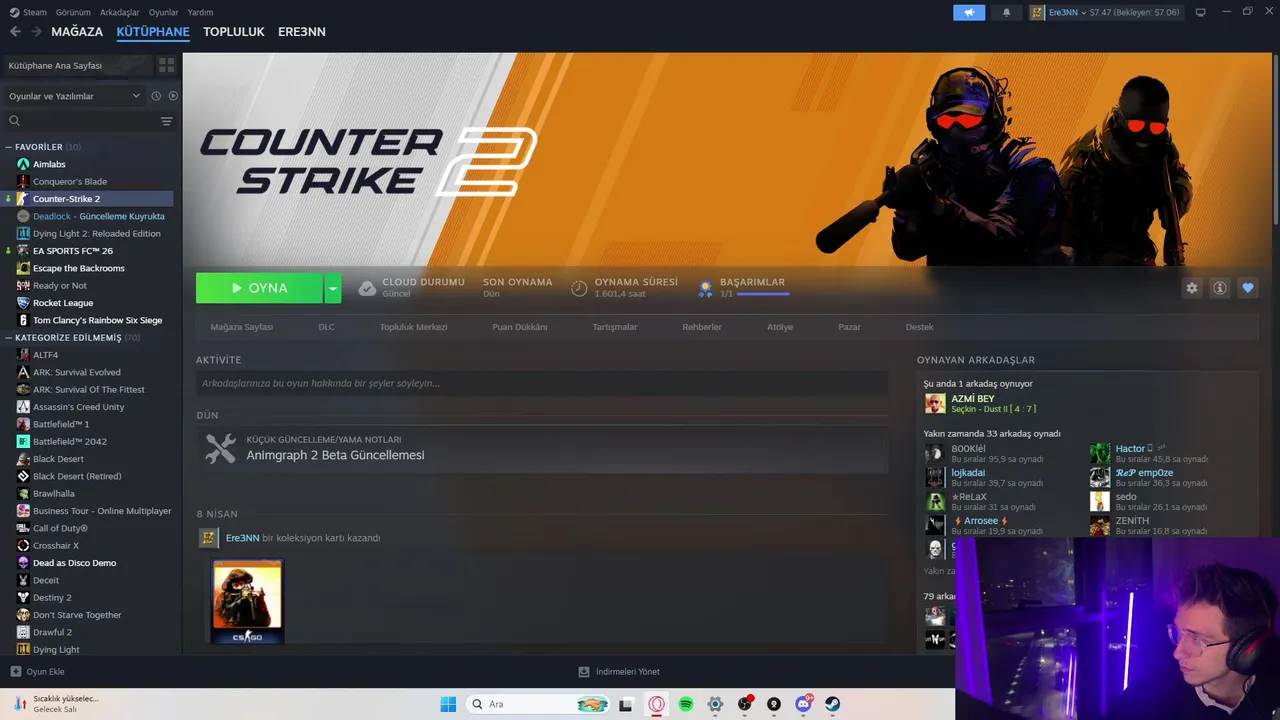This screenshot has height=720, width=1280.
Task: Open the Oyunlar menu
Action: coord(163,12)
